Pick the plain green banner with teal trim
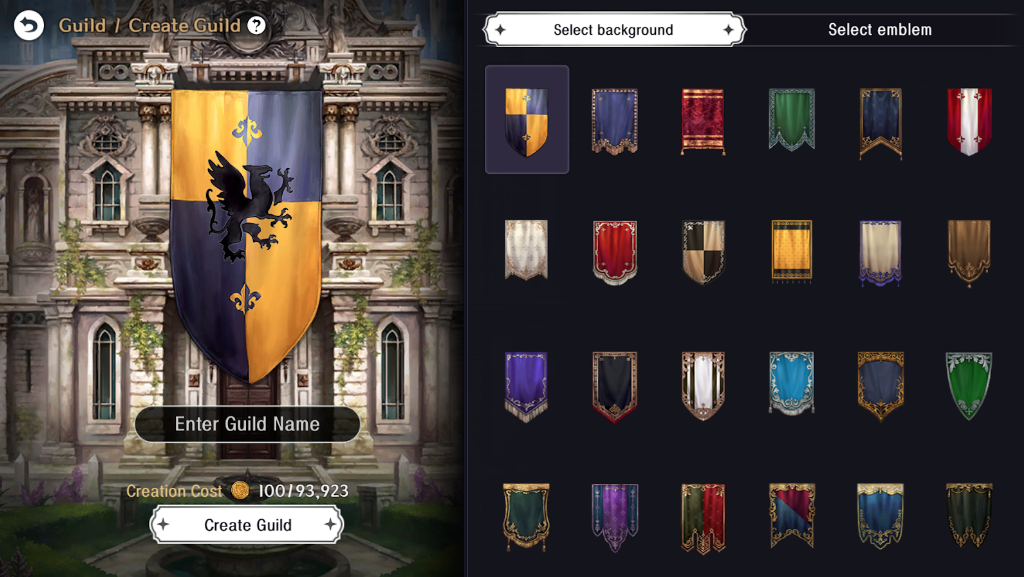This screenshot has width=1024, height=577. (792, 119)
